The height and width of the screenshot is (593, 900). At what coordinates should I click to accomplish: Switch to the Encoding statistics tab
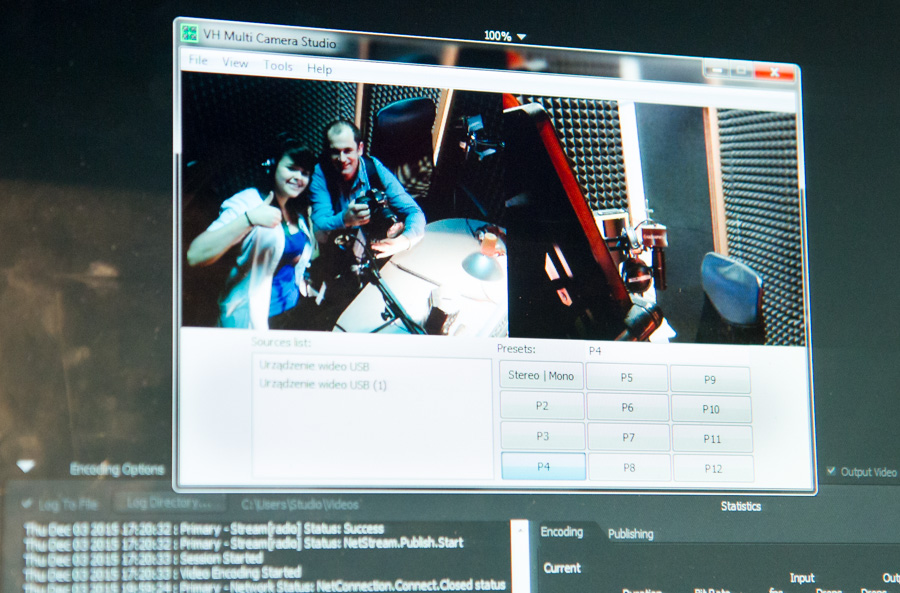[x=561, y=532]
